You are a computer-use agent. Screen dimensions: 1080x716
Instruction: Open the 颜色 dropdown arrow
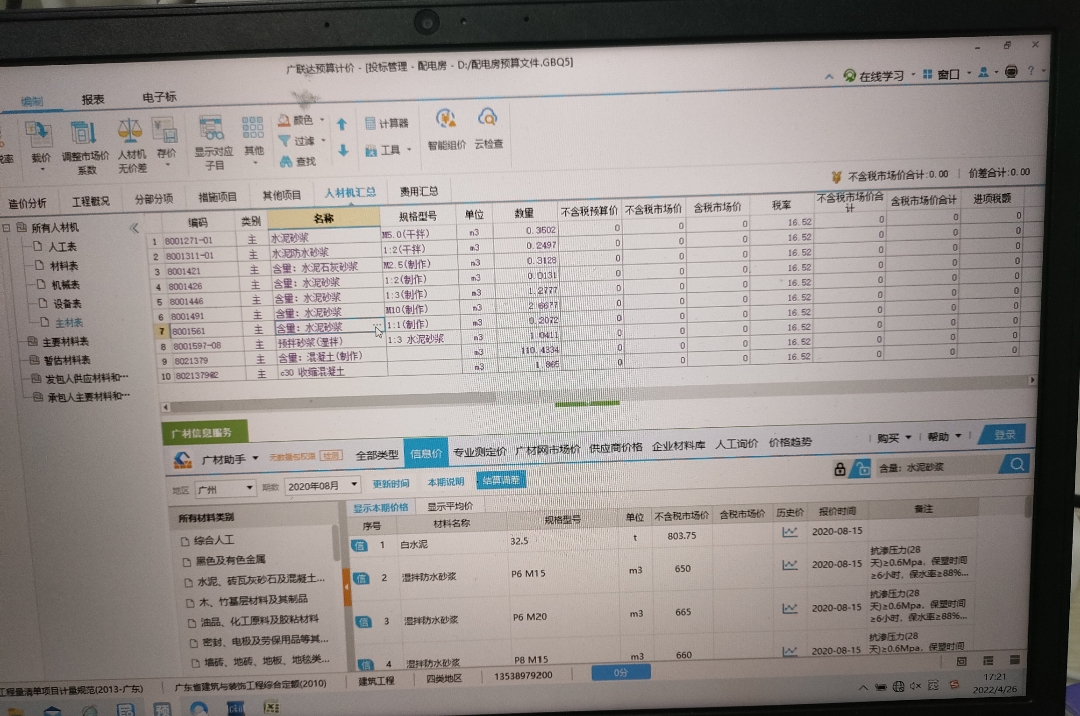pyautogui.click(x=321, y=120)
